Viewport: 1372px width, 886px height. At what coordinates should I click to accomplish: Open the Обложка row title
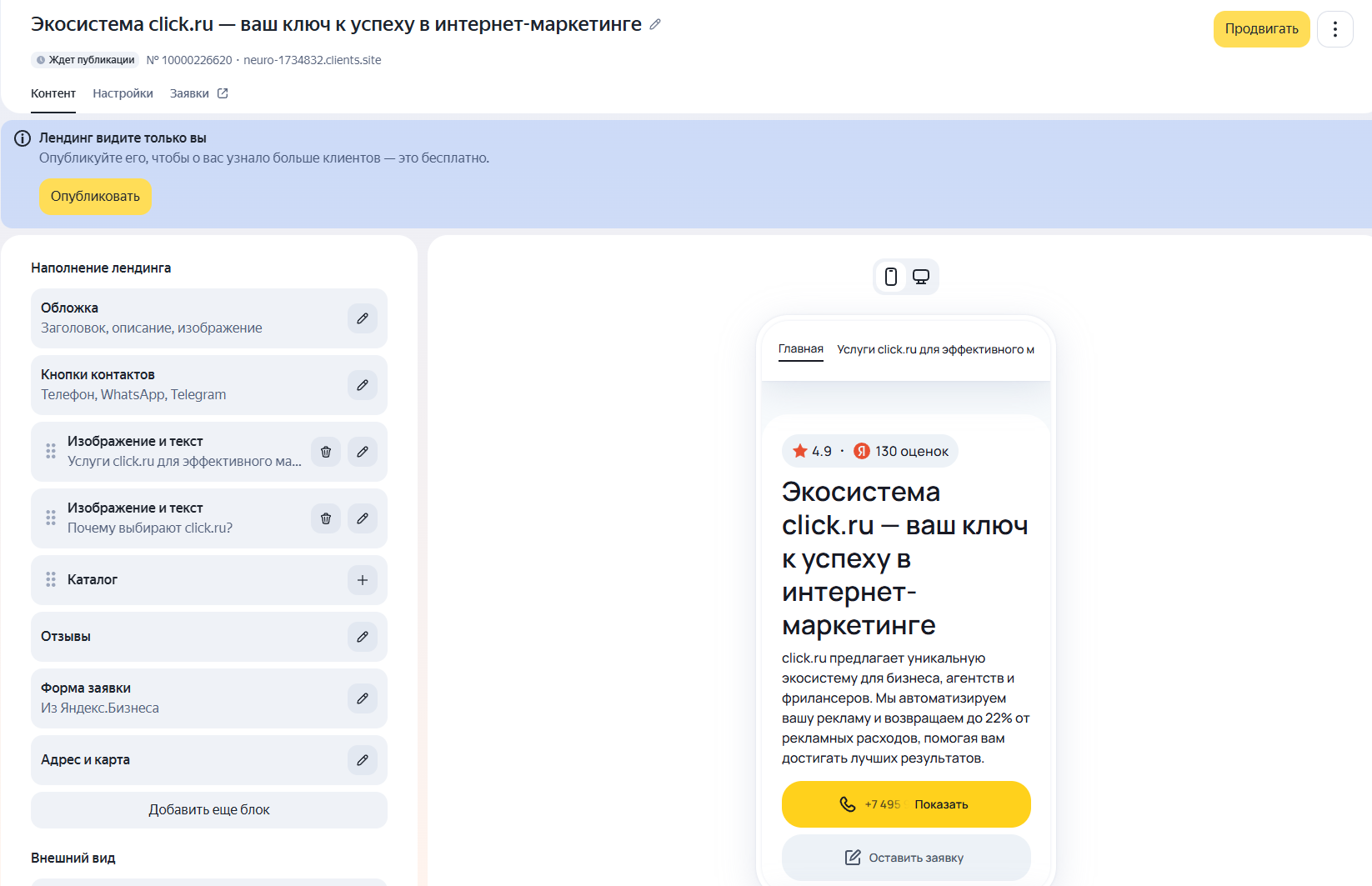(69, 308)
